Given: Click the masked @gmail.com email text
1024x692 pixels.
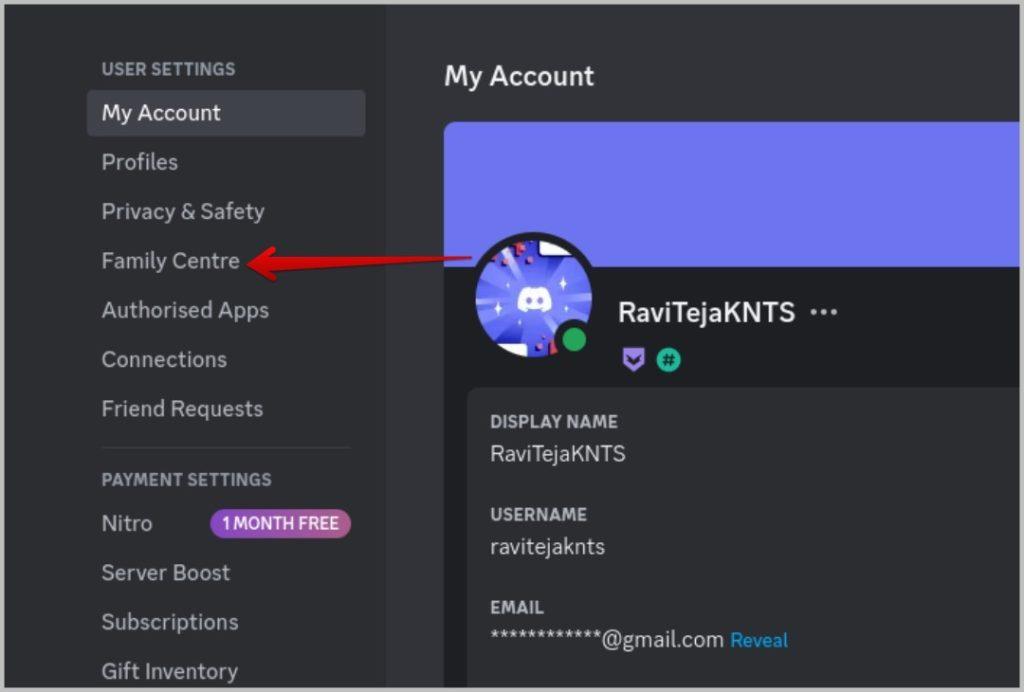Looking at the screenshot, I should pos(607,639).
